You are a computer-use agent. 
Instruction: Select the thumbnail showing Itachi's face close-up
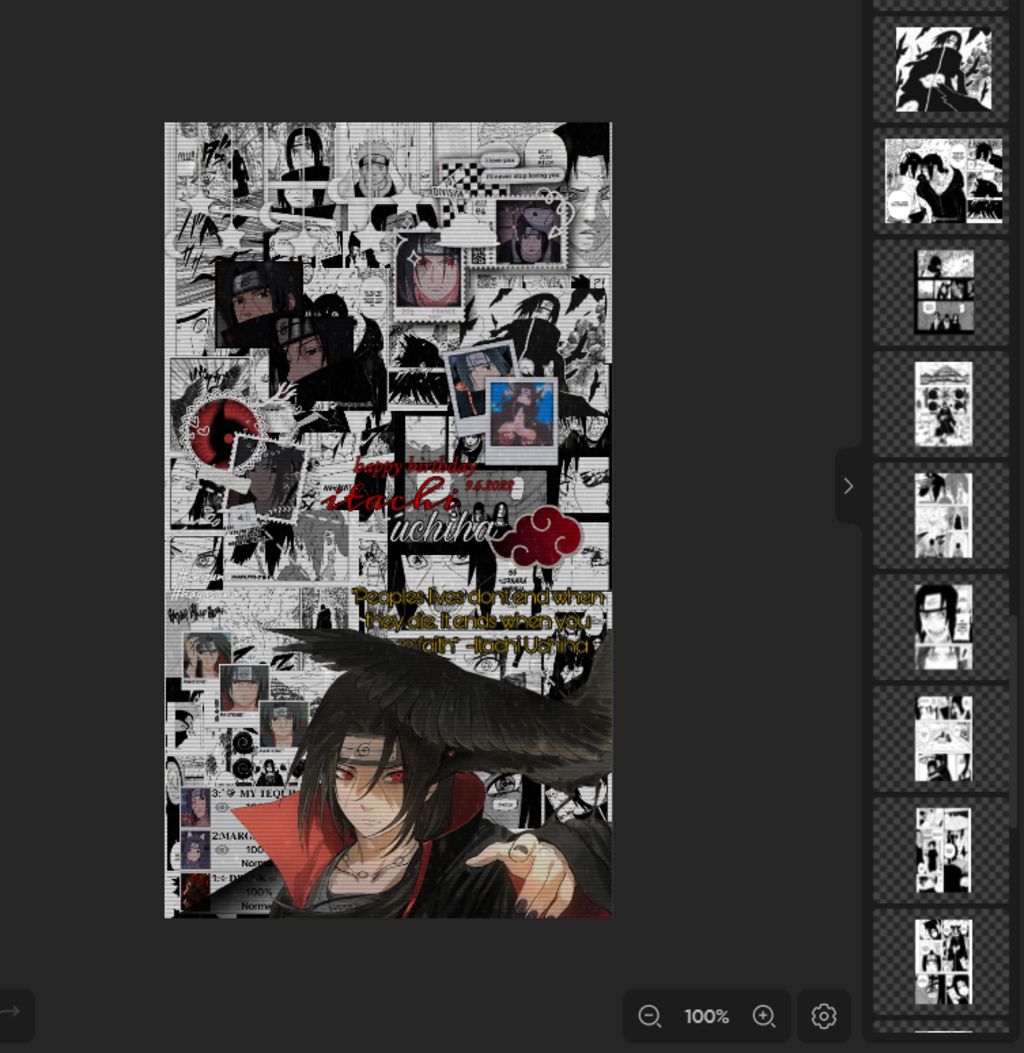coord(942,627)
